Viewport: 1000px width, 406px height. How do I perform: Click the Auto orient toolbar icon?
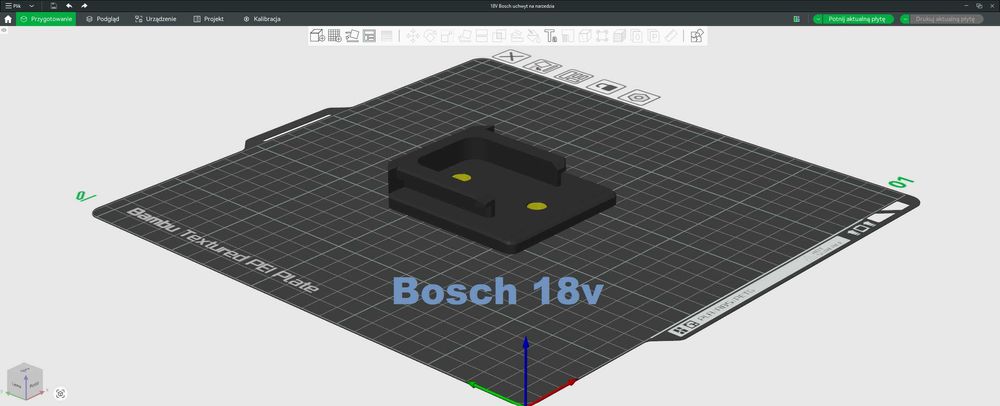coord(352,36)
